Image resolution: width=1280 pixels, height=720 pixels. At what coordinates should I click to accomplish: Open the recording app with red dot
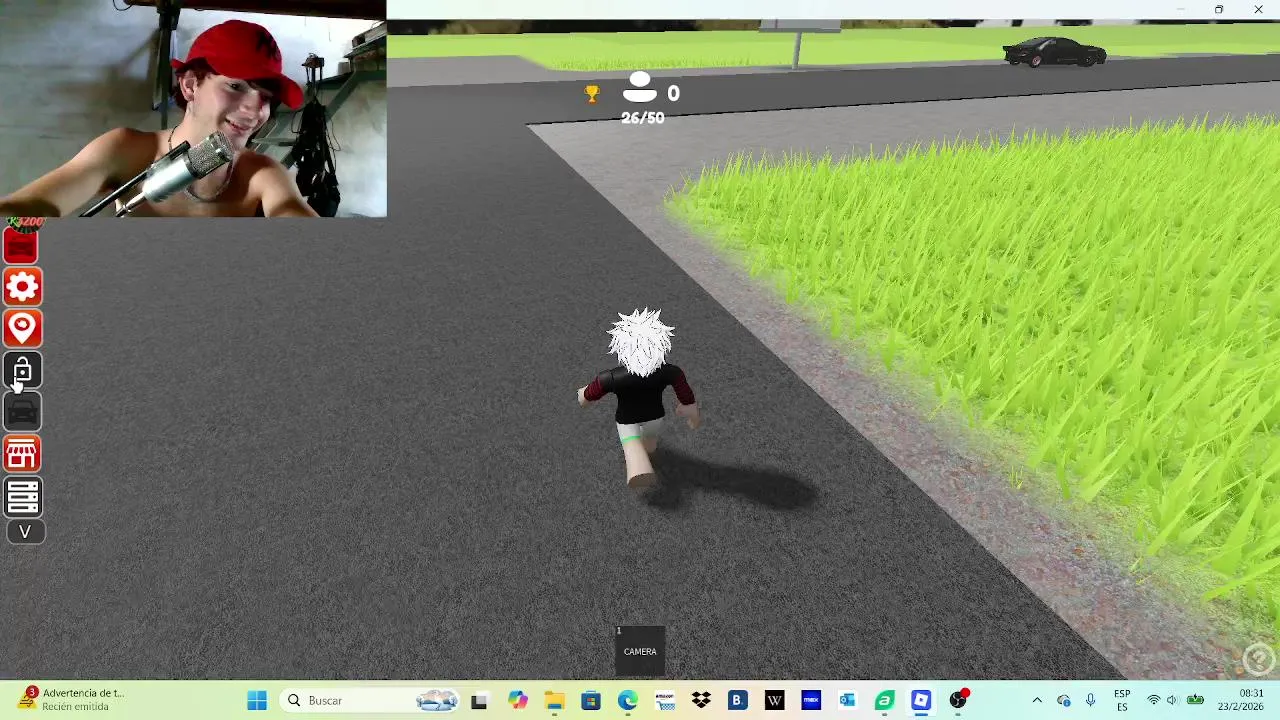959,700
